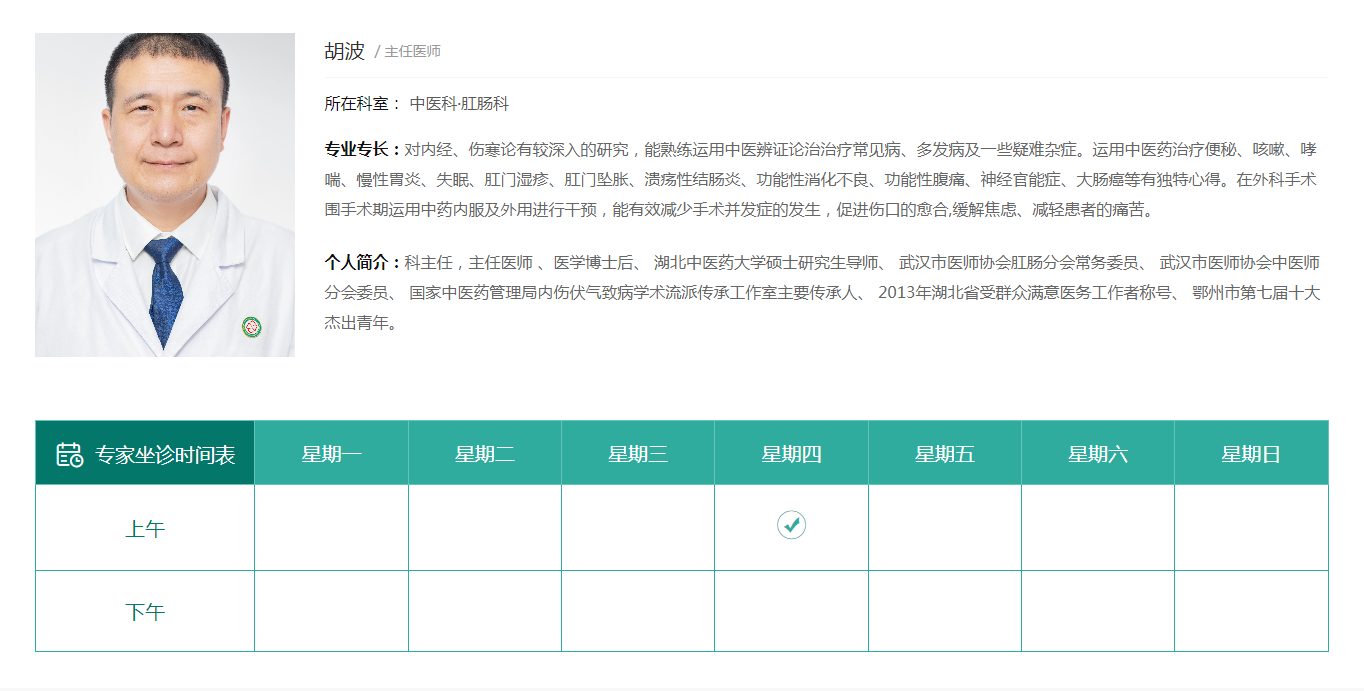Click the 个人简介 heading
This screenshot has width=1364, height=691.
[x=361, y=263]
